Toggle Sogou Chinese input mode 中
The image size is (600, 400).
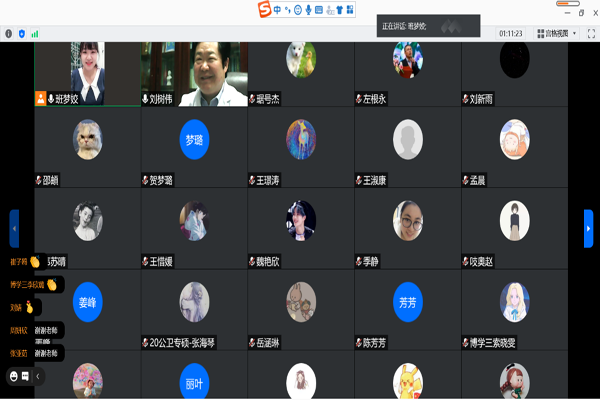click(277, 10)
